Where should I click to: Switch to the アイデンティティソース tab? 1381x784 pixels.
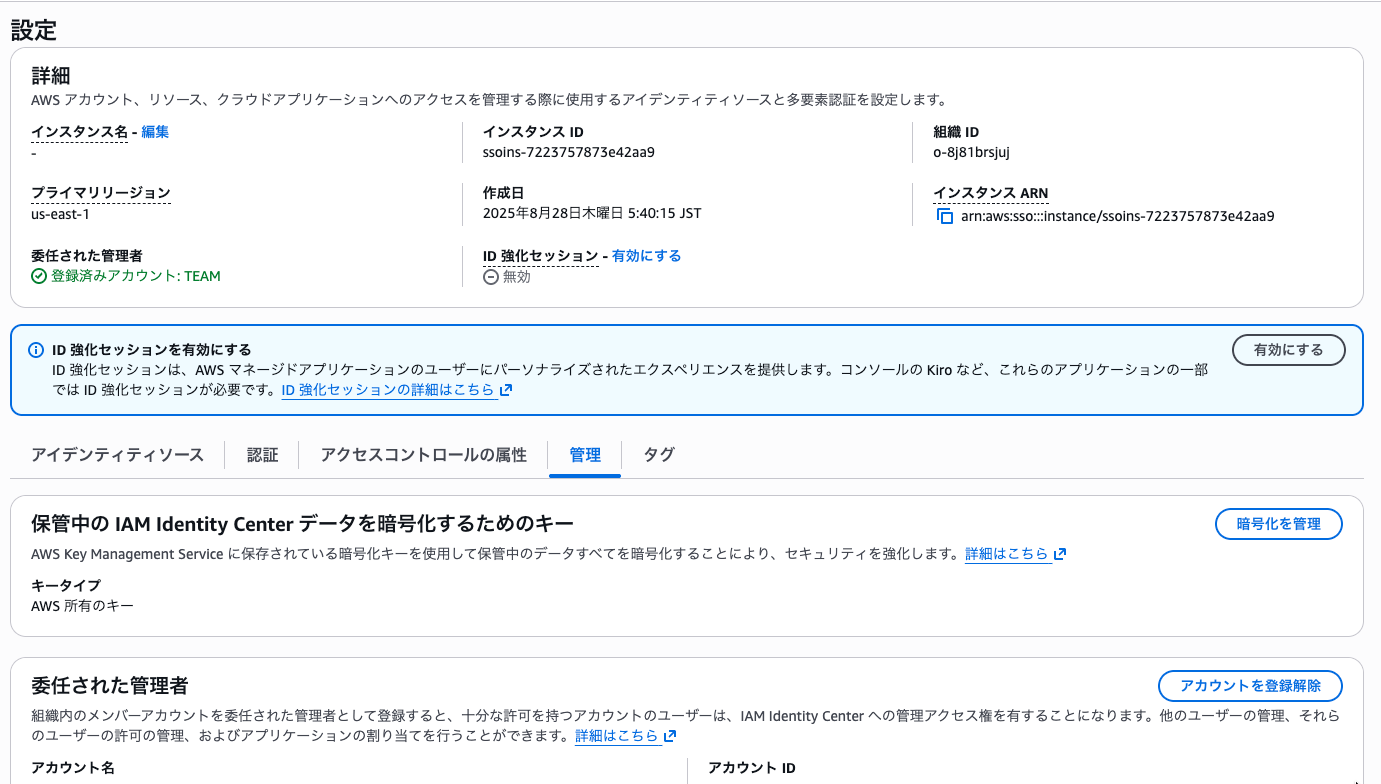point(117,454)
